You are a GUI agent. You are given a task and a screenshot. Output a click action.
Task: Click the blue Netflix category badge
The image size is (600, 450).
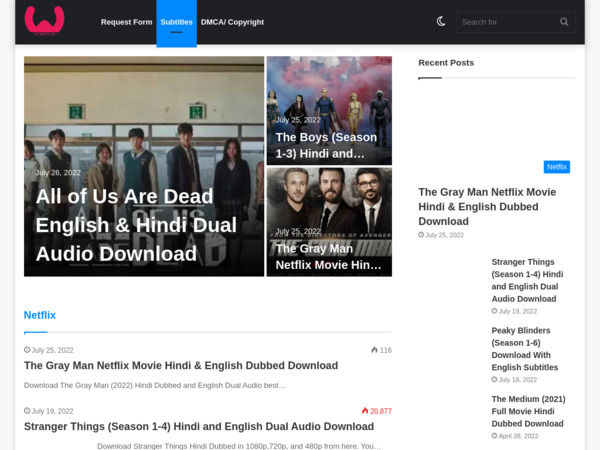pos(557,167)
